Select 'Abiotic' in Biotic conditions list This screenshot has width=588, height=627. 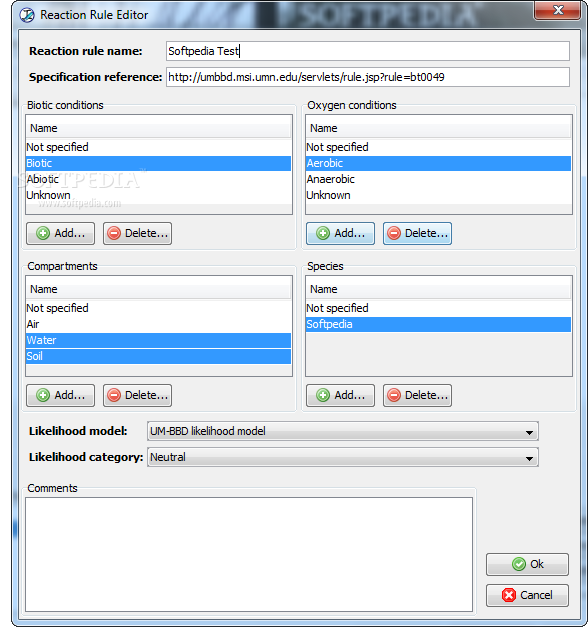158,179
